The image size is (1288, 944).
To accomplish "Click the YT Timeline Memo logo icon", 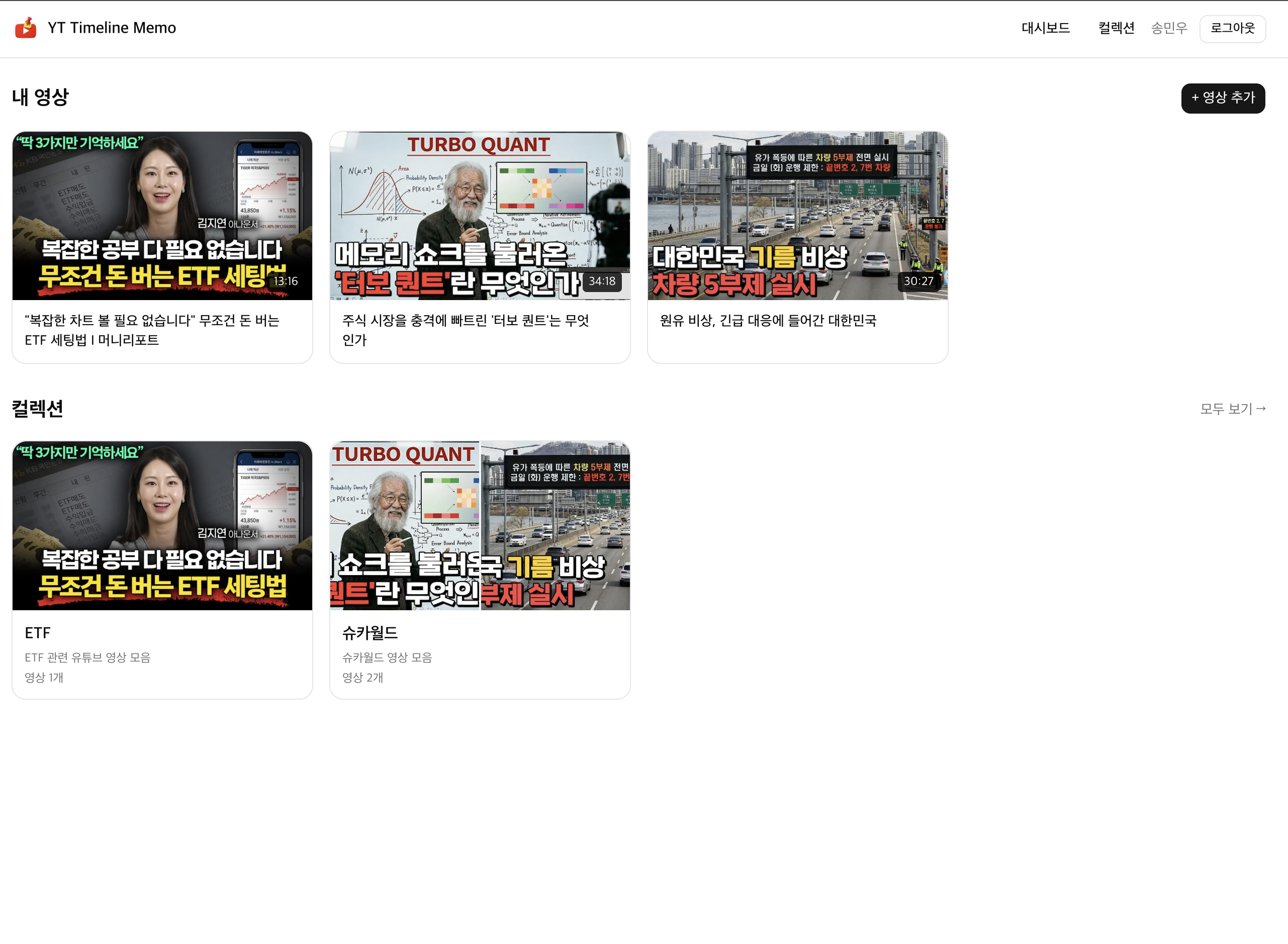I will 26,28.
